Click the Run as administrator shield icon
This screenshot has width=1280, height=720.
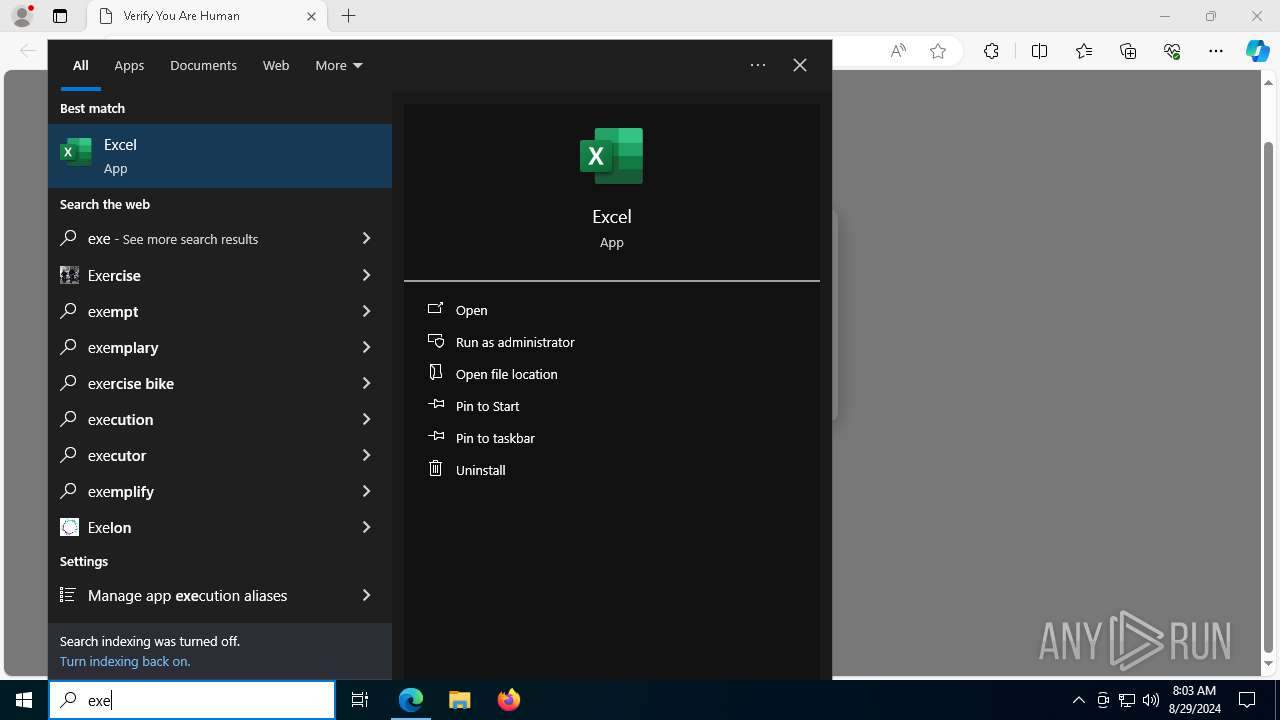pyautogui.click(x=435, y=341)
